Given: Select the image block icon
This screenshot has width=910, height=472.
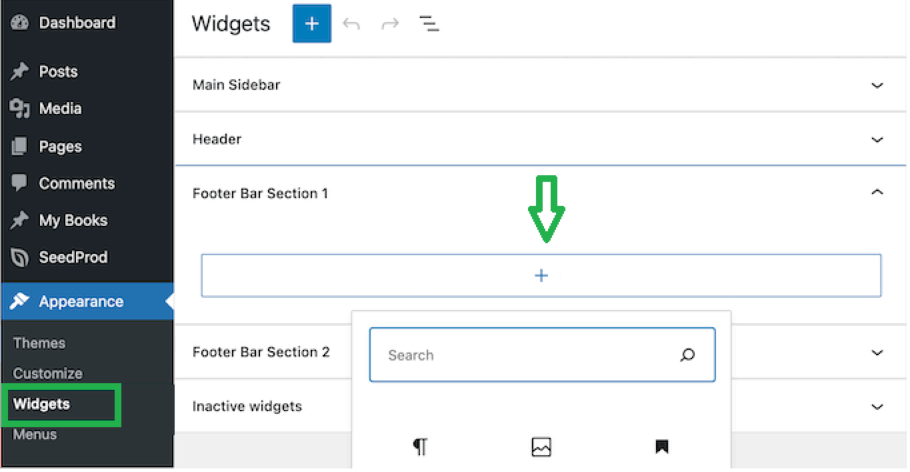Looking at the screenshot, I should 541,447.
